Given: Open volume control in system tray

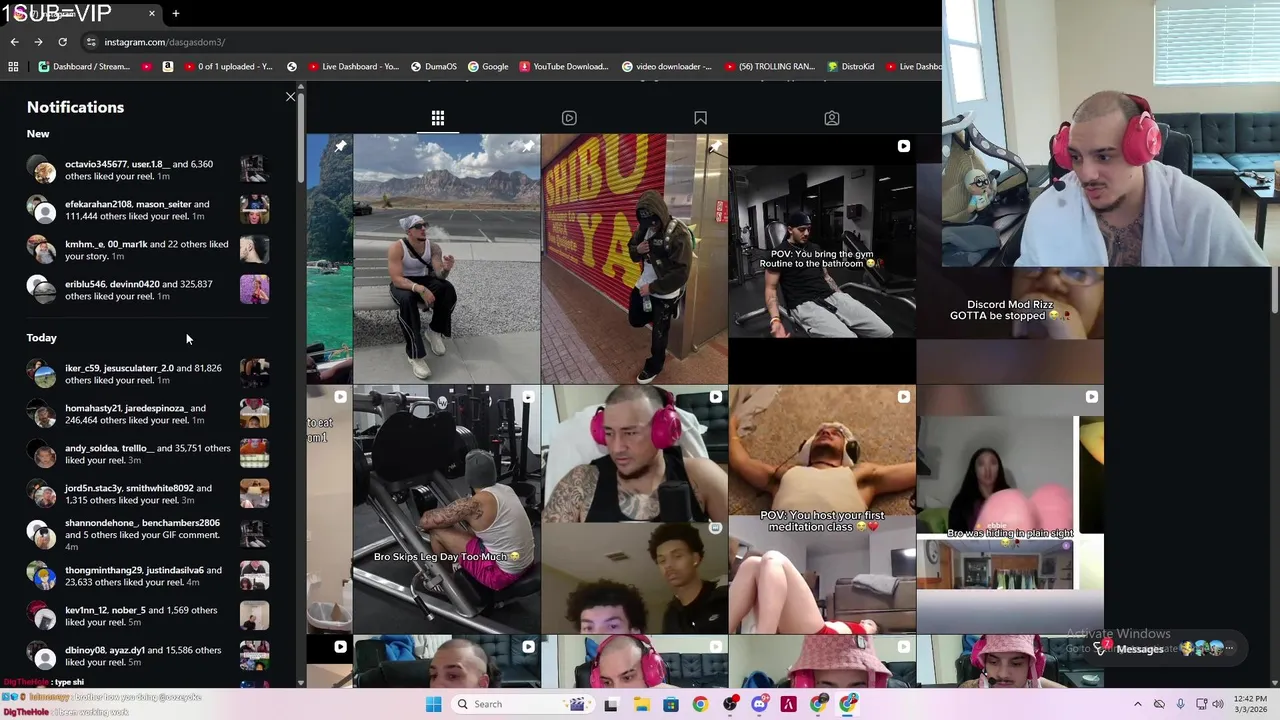Looking at the screenshot, I should pos(1219,704).
